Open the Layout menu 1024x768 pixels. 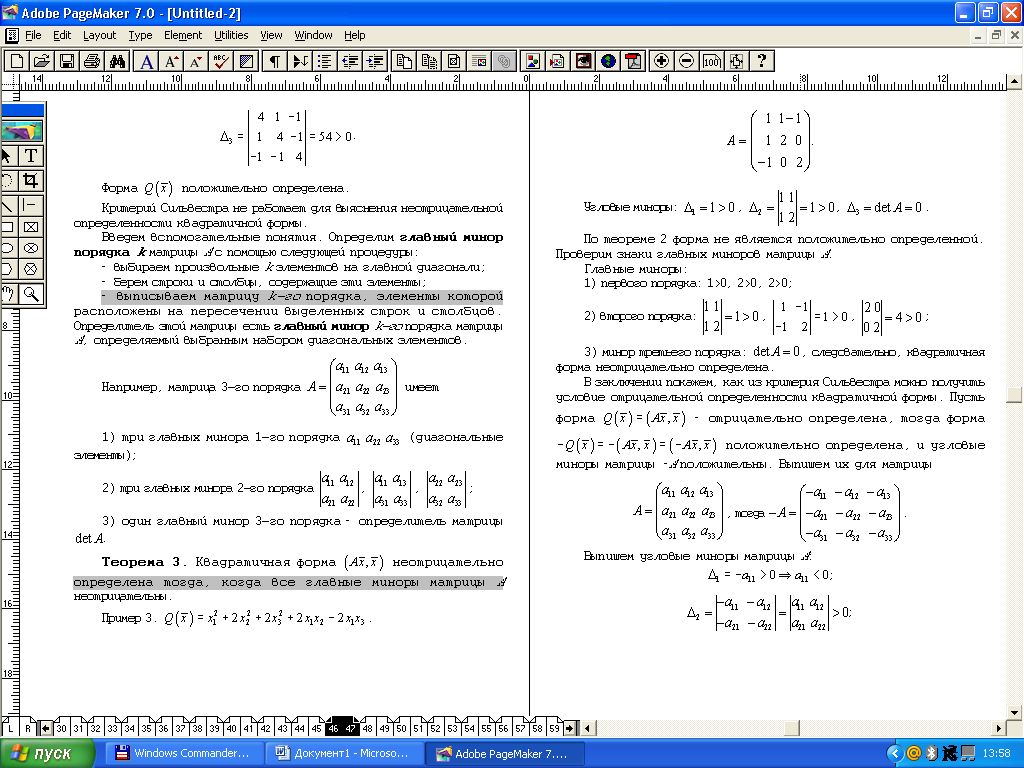(x=99, y=35)
